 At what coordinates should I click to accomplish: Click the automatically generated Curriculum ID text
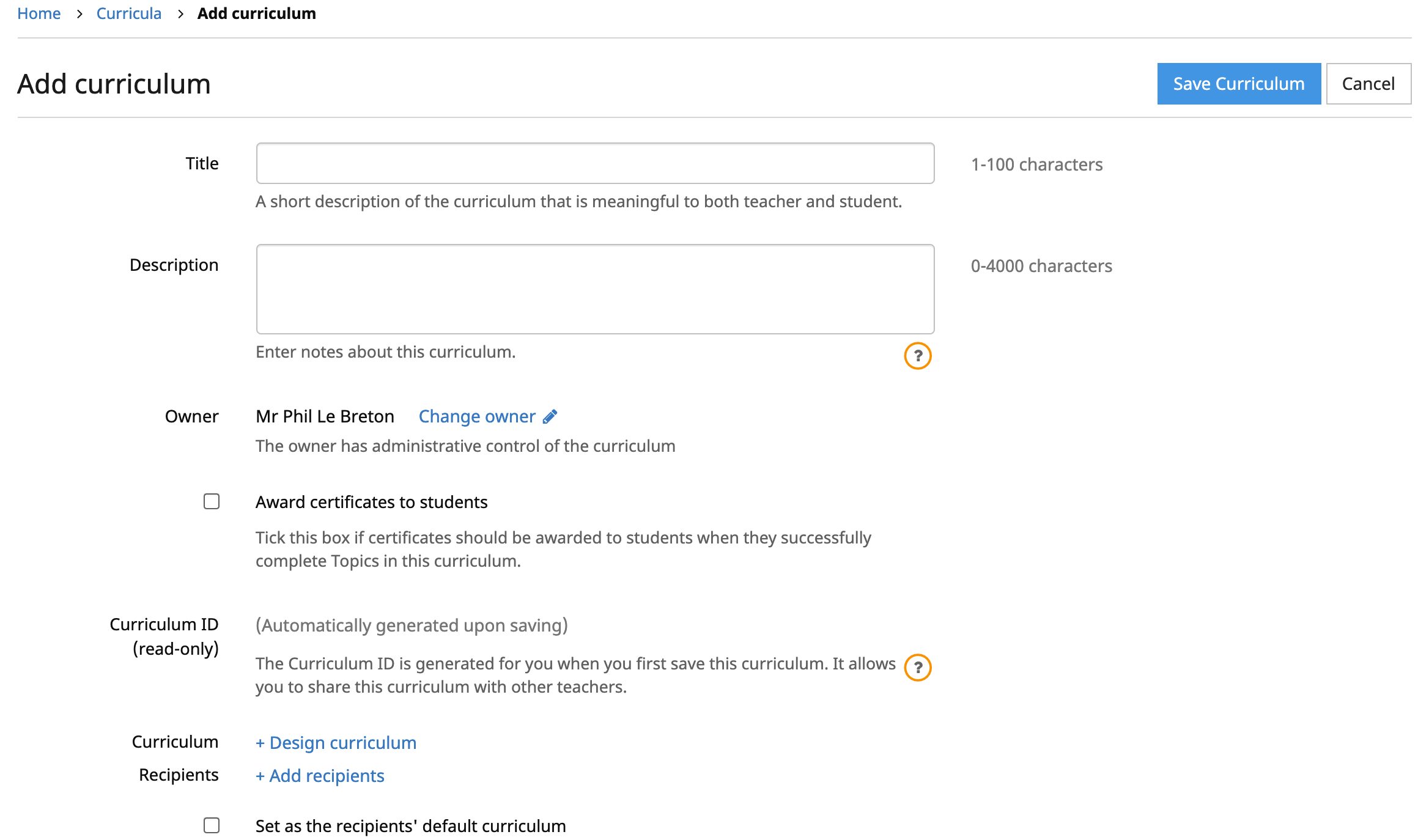(412, 625)
